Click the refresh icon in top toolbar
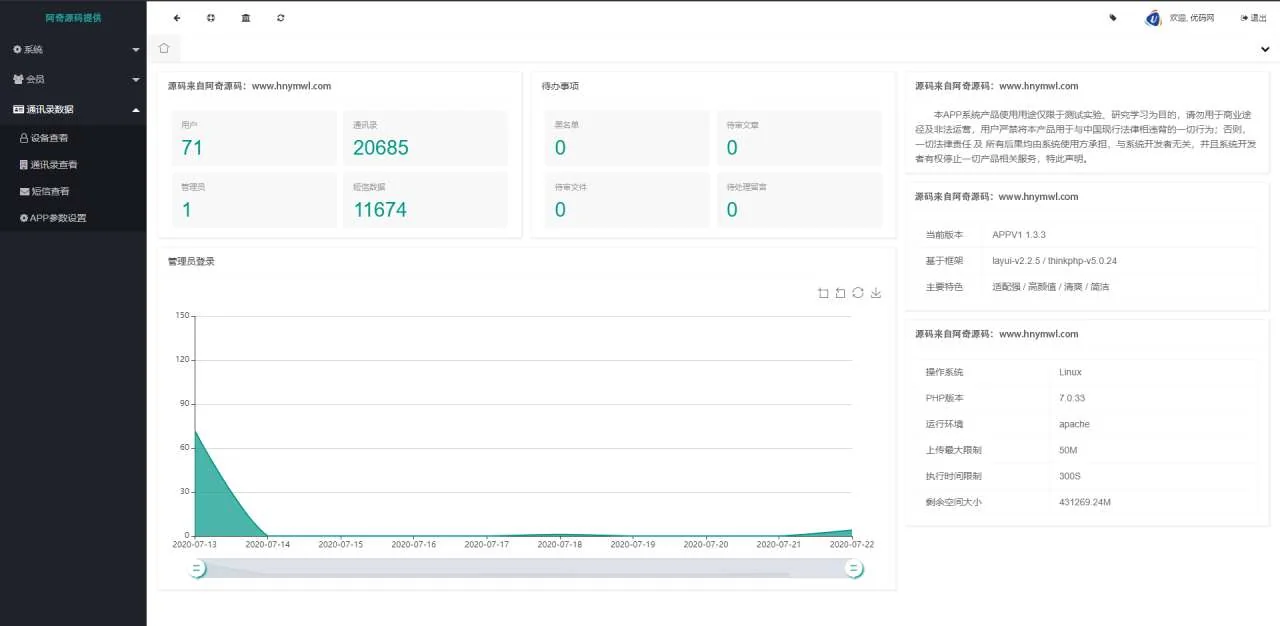1280x626 pixels. 281,18
